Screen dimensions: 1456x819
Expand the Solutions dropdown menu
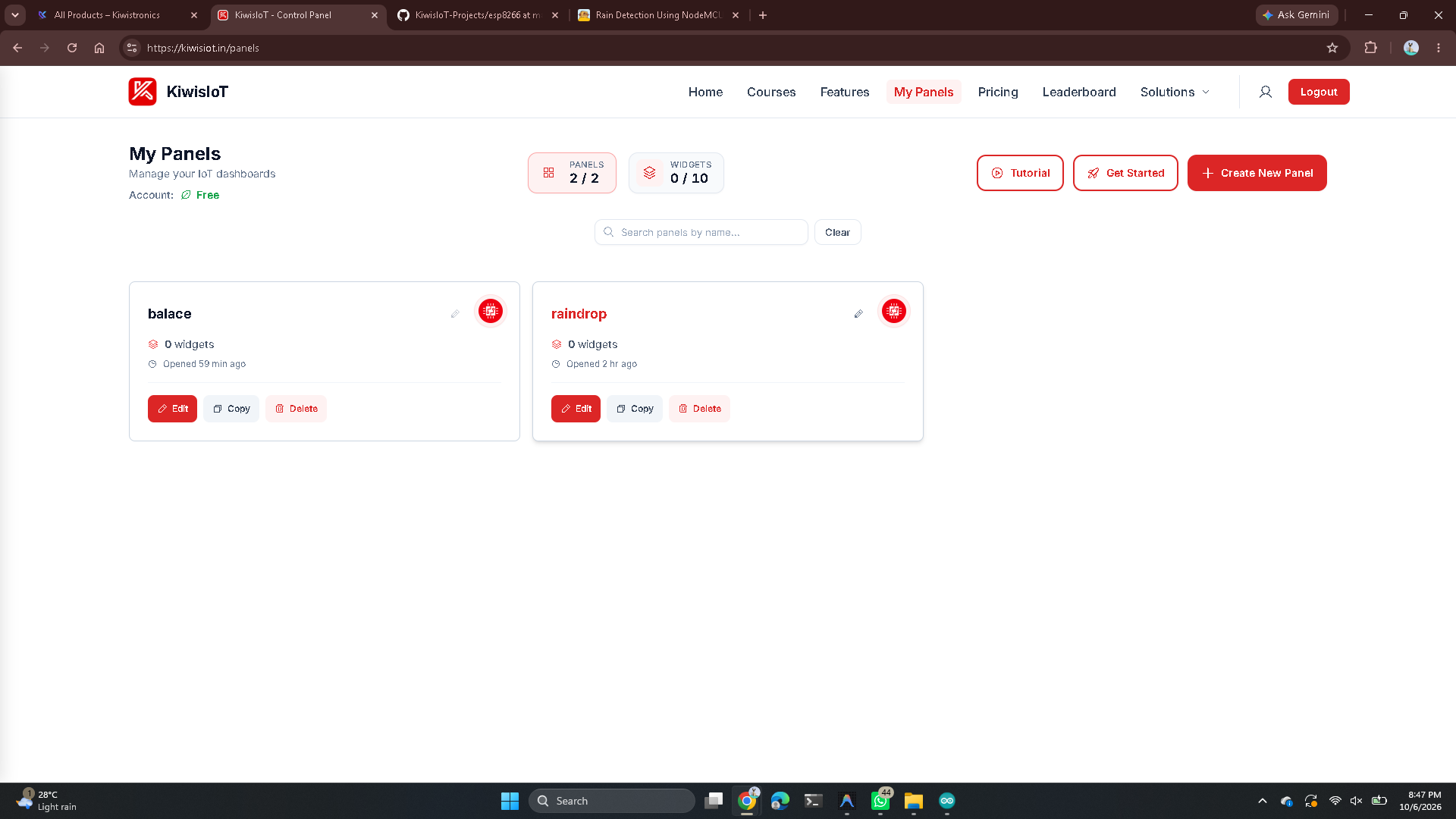coord(1175,92)
